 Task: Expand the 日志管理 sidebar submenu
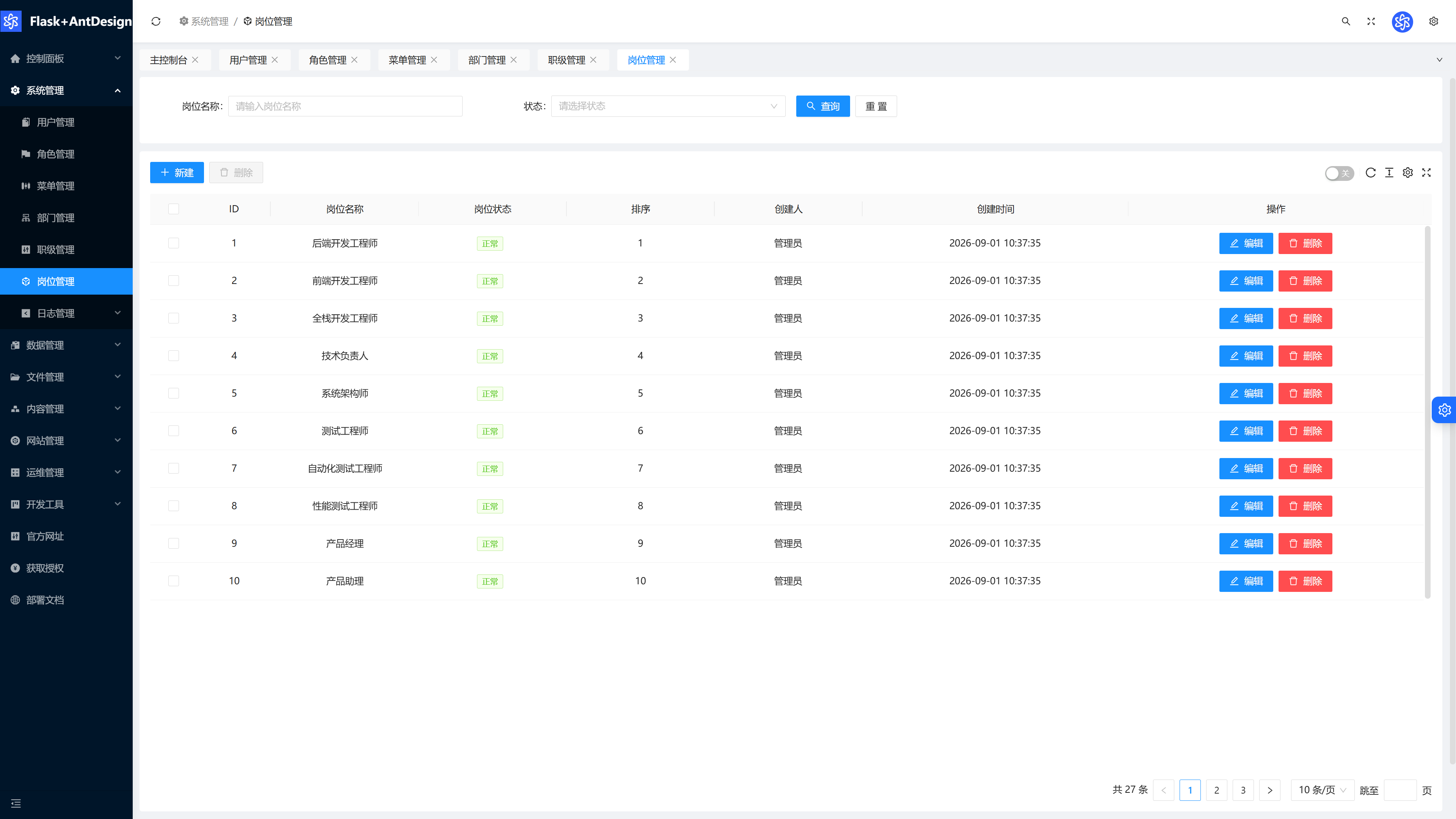(x=66, y=313)
